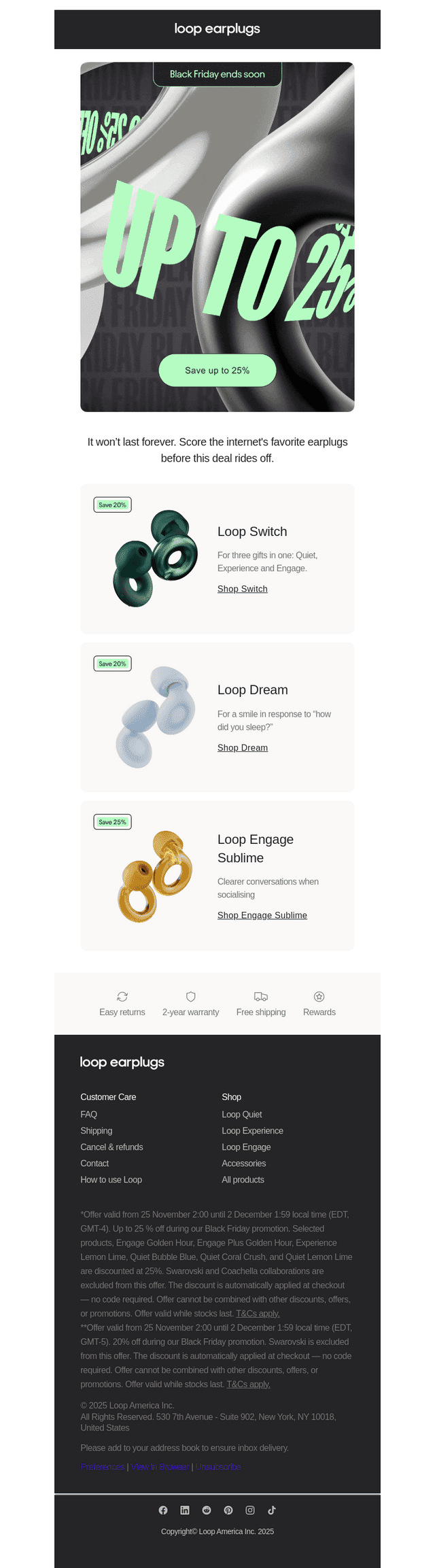Viewport: 435px width, 1568px height.
Task: Click the Easy returns arrows icon
Action: click(122, 996)
